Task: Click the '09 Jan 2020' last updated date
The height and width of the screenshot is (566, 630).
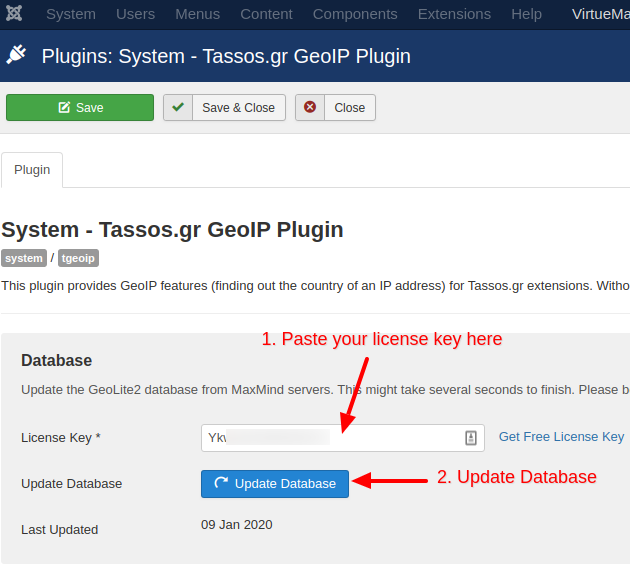Action: pyautogui.click(x=237, y=525)
